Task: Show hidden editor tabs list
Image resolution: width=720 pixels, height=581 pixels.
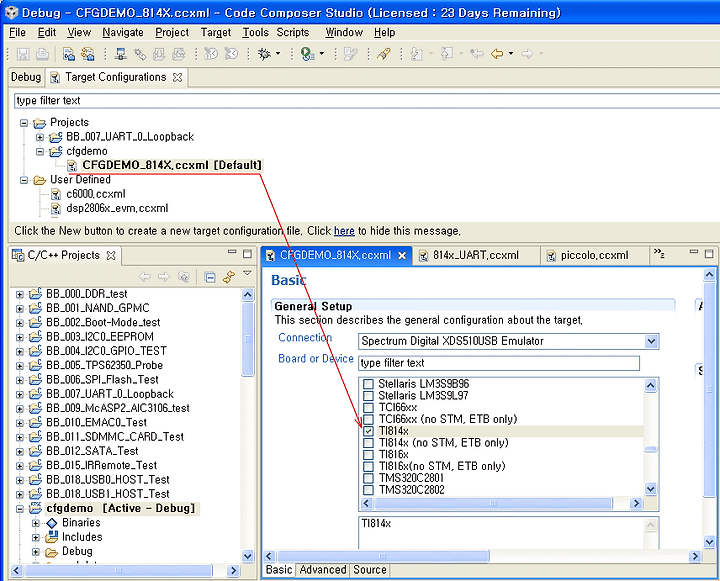Action: point(659,253)
